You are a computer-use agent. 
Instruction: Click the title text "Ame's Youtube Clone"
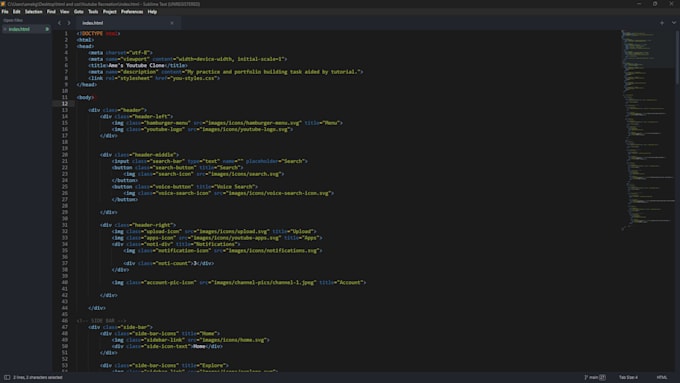136,65
